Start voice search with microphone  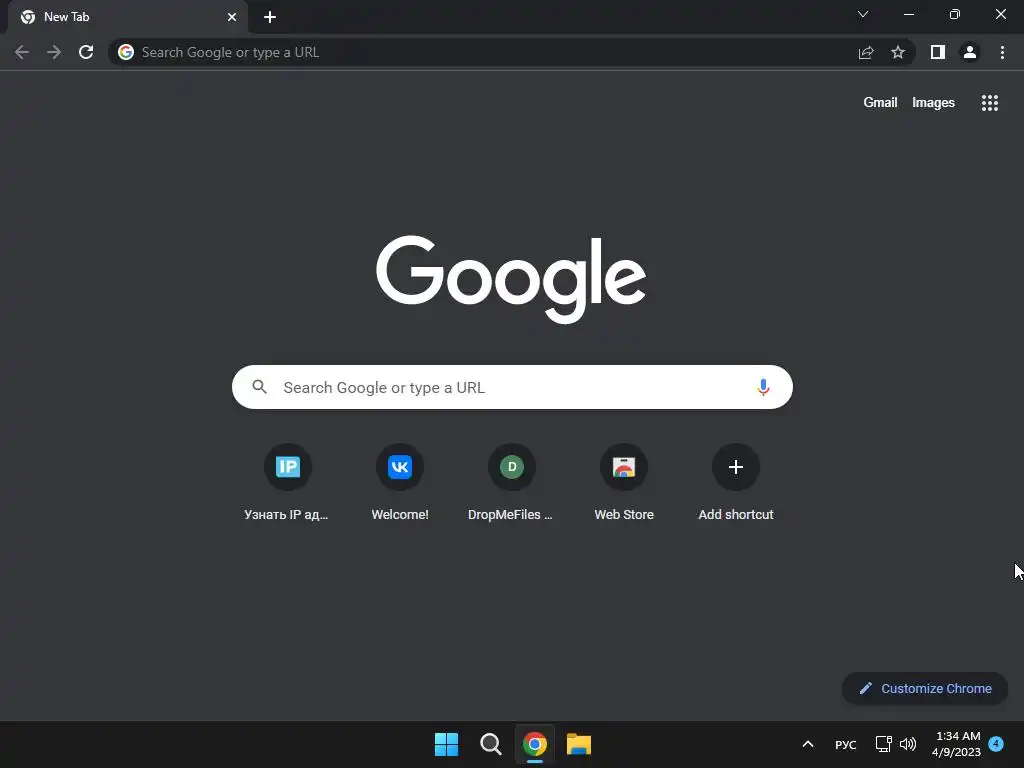coord(763,387)
